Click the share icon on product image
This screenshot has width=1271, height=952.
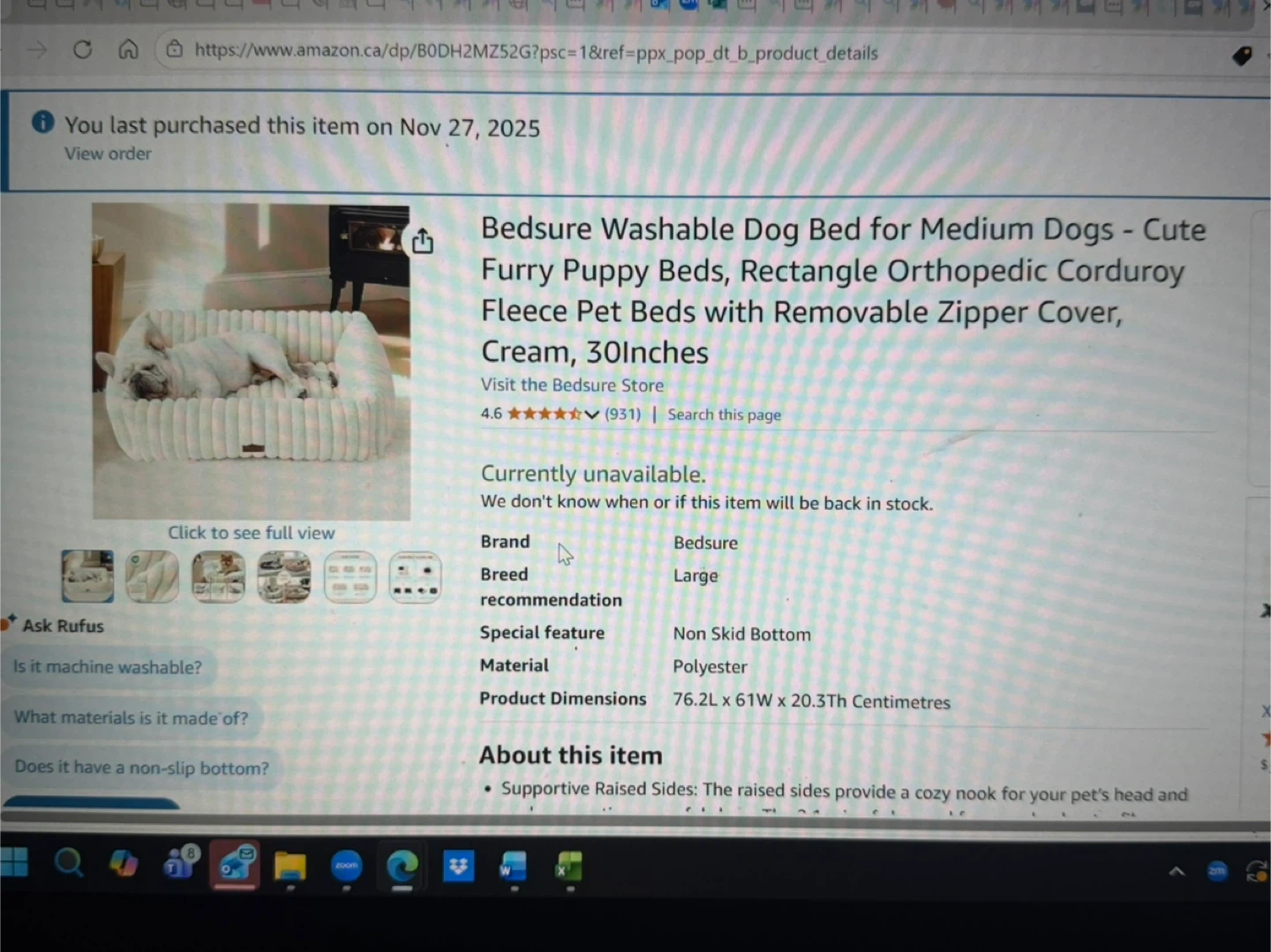point(423,241)
